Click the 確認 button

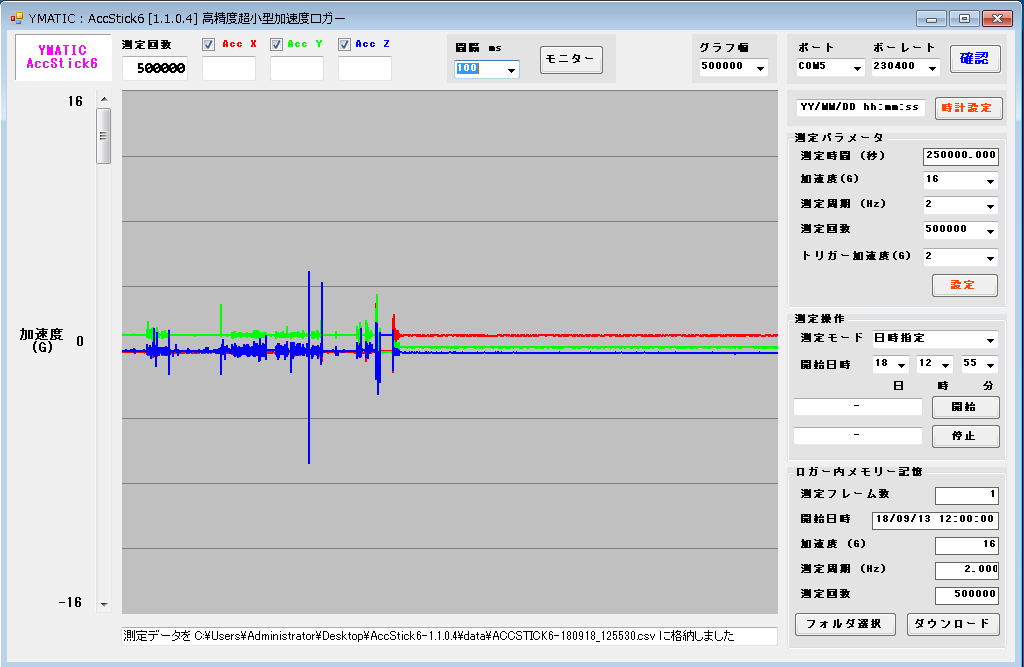(974, 59)
